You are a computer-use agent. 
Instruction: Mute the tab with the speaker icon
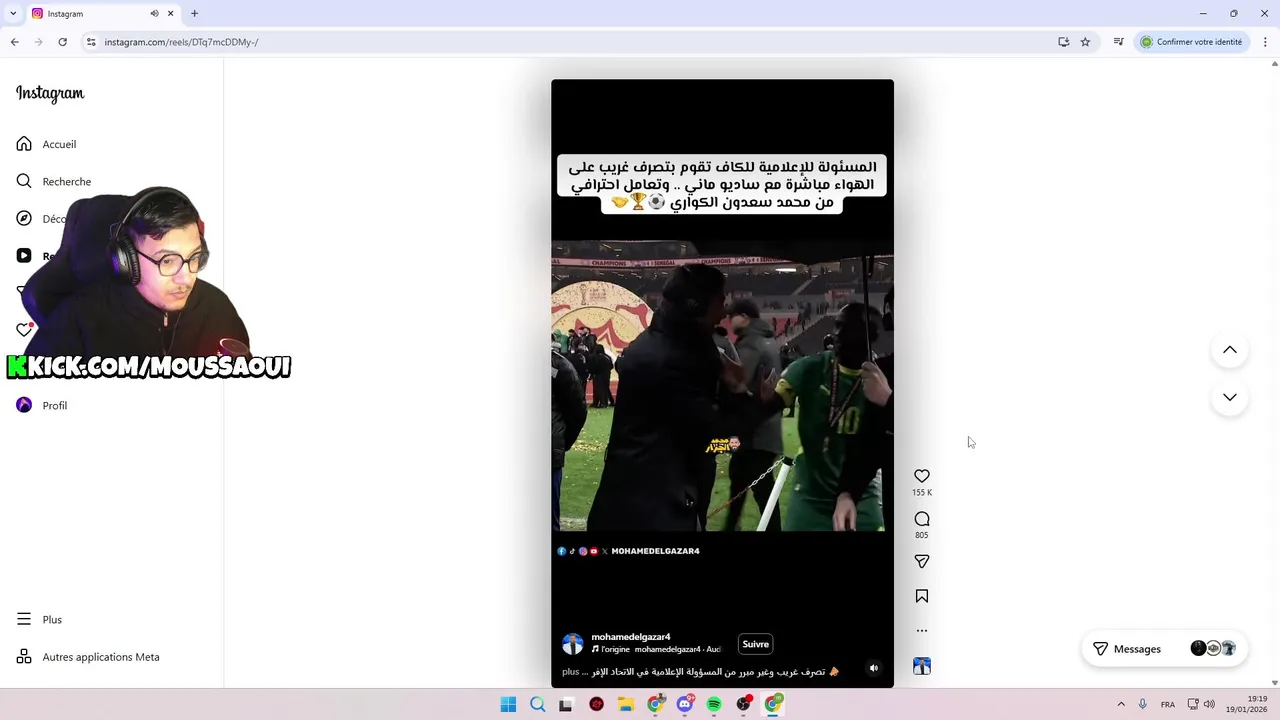click(x=154, y=13)
